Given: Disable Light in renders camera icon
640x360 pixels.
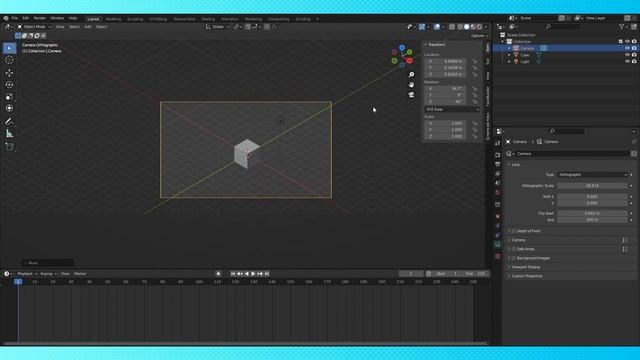Looking at the screenshot, I should coord(634,62).
